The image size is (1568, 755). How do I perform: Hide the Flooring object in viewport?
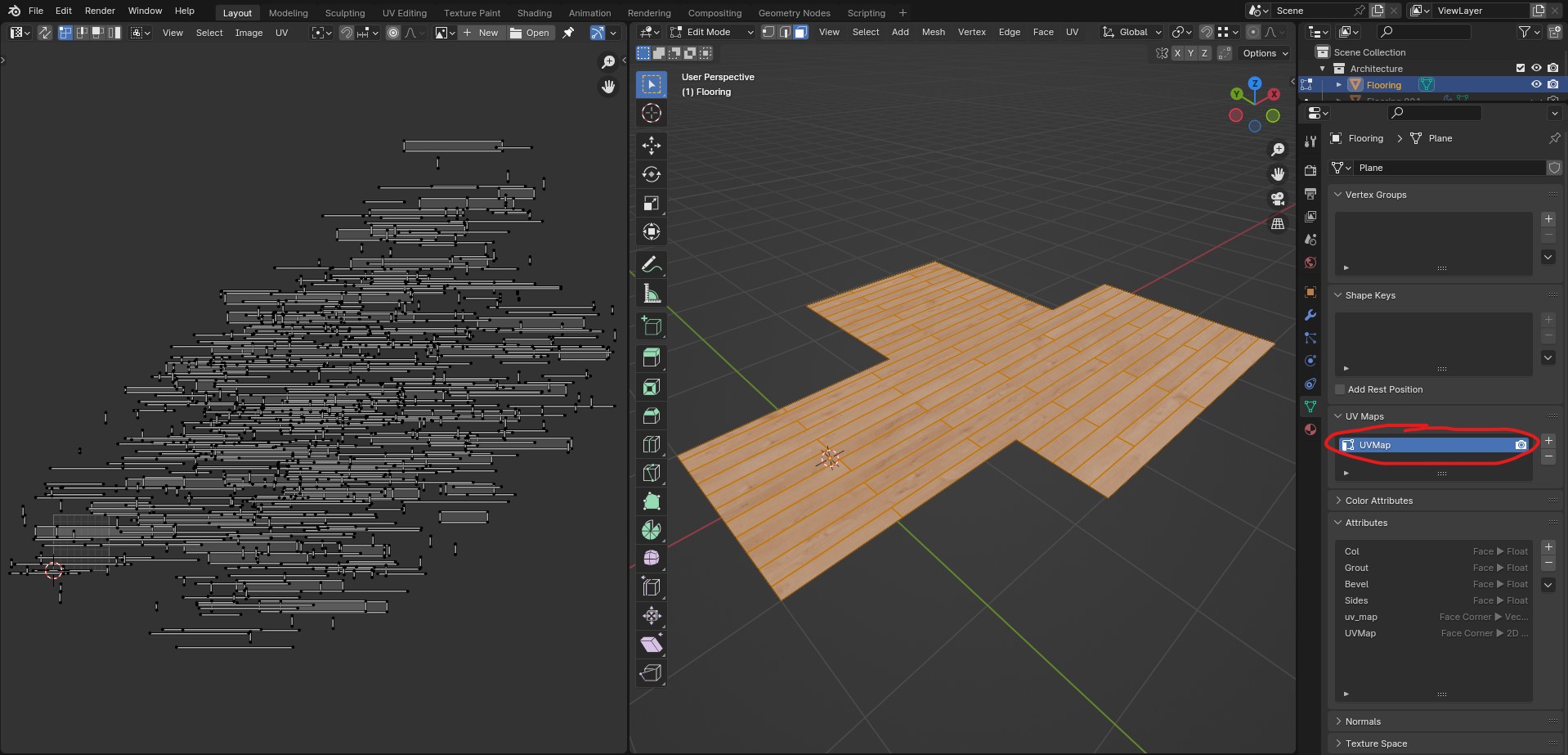[1536, 84]
